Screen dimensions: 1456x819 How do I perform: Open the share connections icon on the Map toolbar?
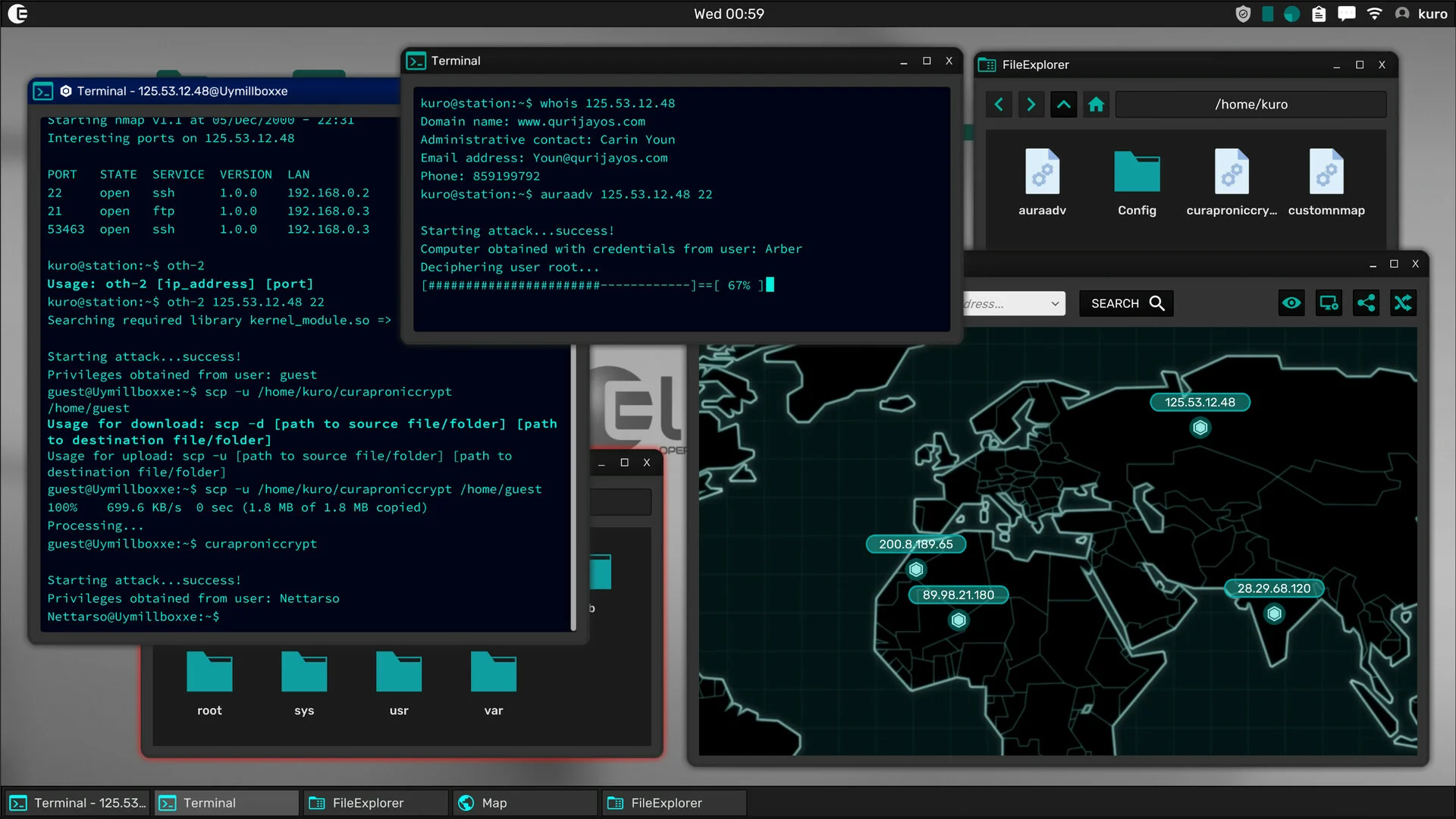pyautogui.click(x=1367, y=303)
